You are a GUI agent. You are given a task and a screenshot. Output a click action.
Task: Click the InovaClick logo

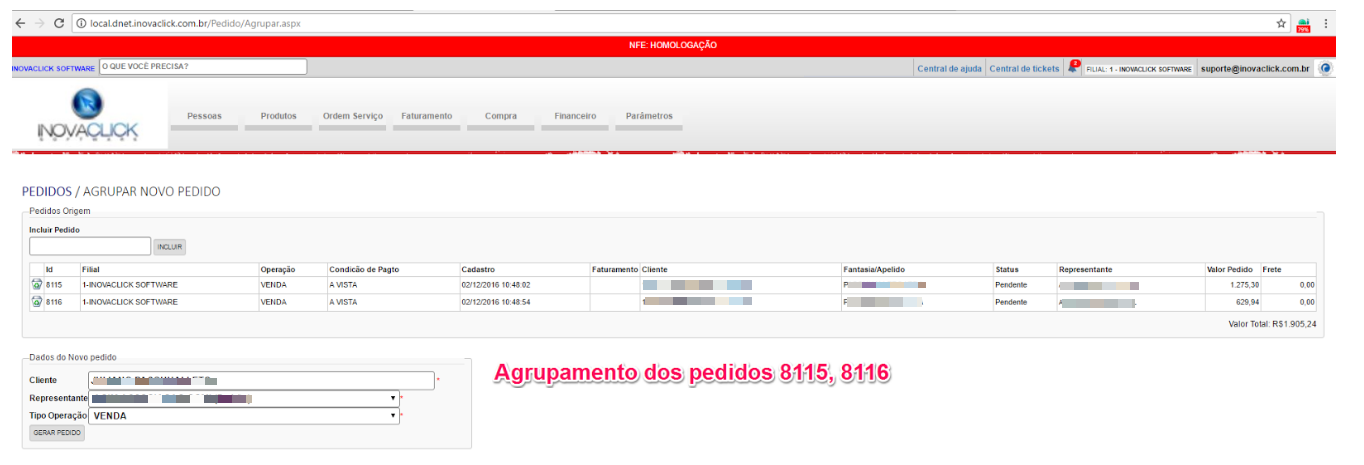[x=87, y=117]
